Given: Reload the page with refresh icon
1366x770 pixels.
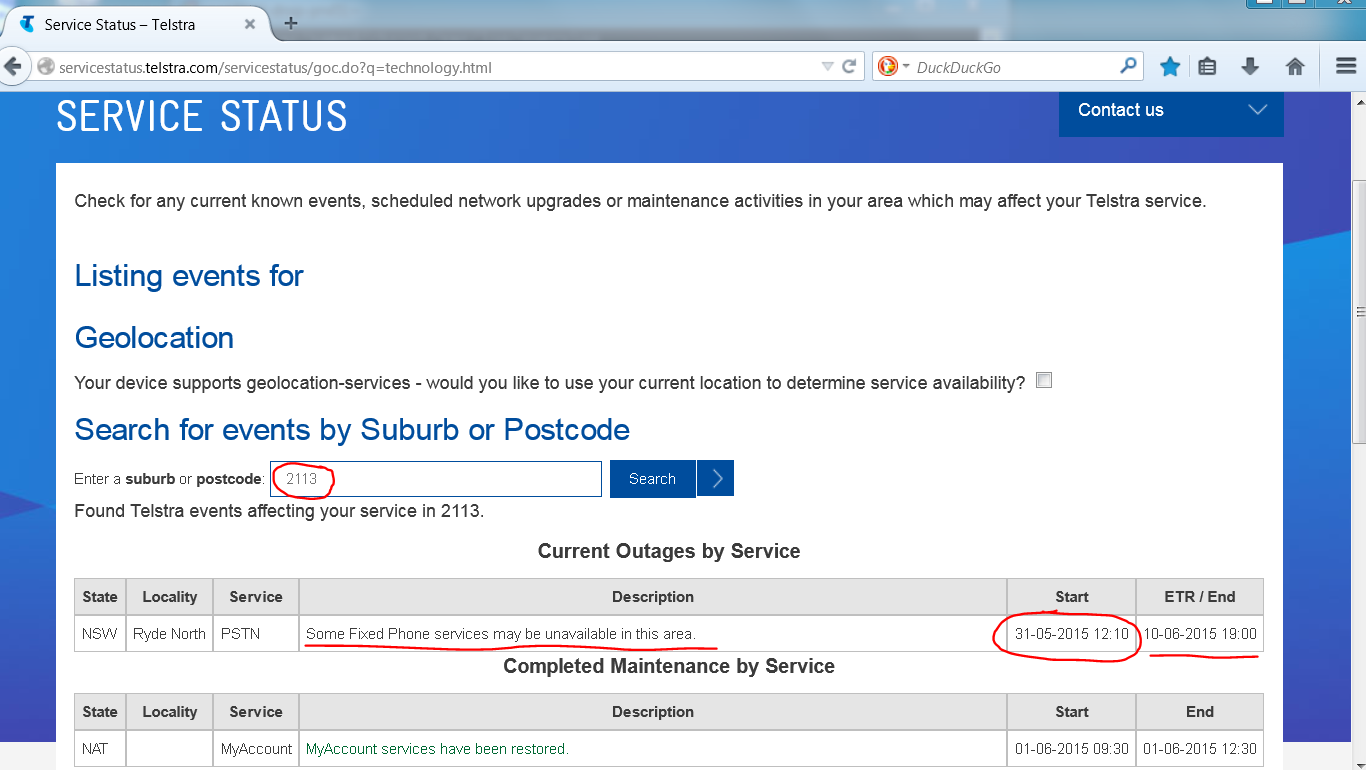Looking at the screenshot, I should [x=849, y=67].
